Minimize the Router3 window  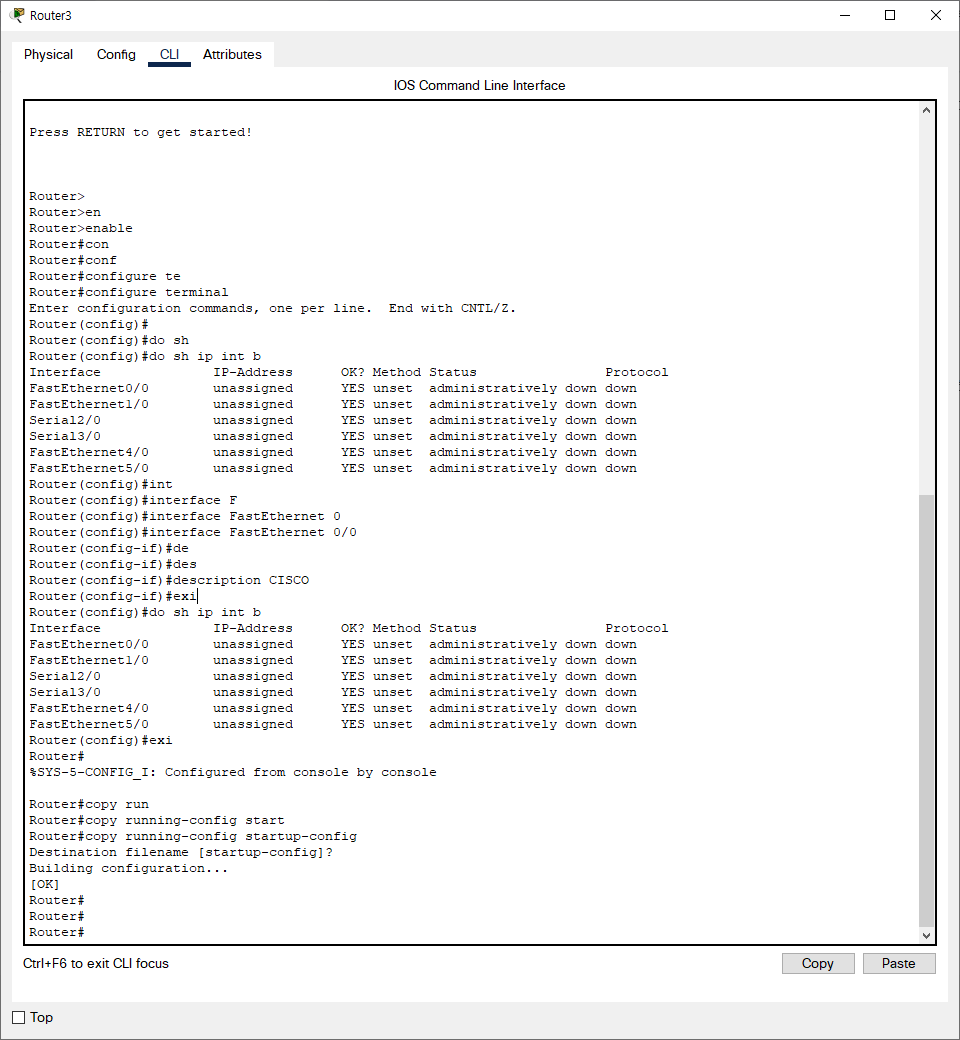tap(845, 15)
